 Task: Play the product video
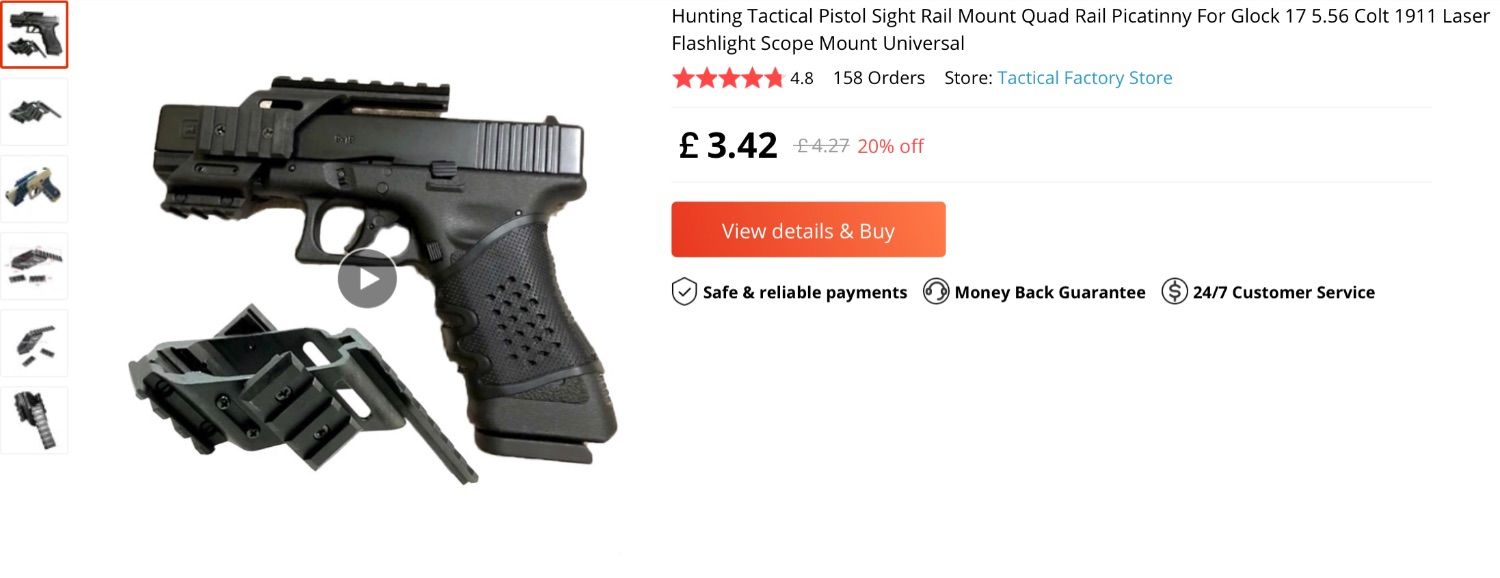click(367, 279)
